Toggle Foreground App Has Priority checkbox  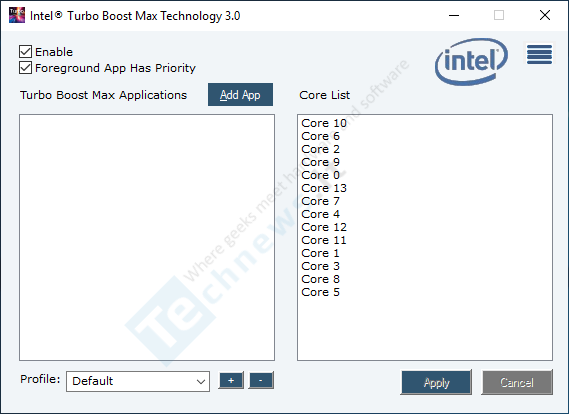(x=25, y=67)
